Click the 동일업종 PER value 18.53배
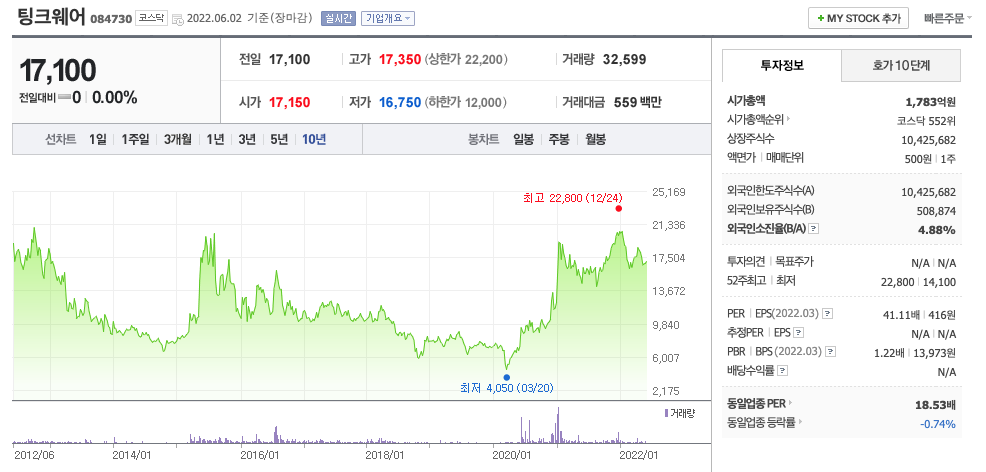 click(935, 404)
